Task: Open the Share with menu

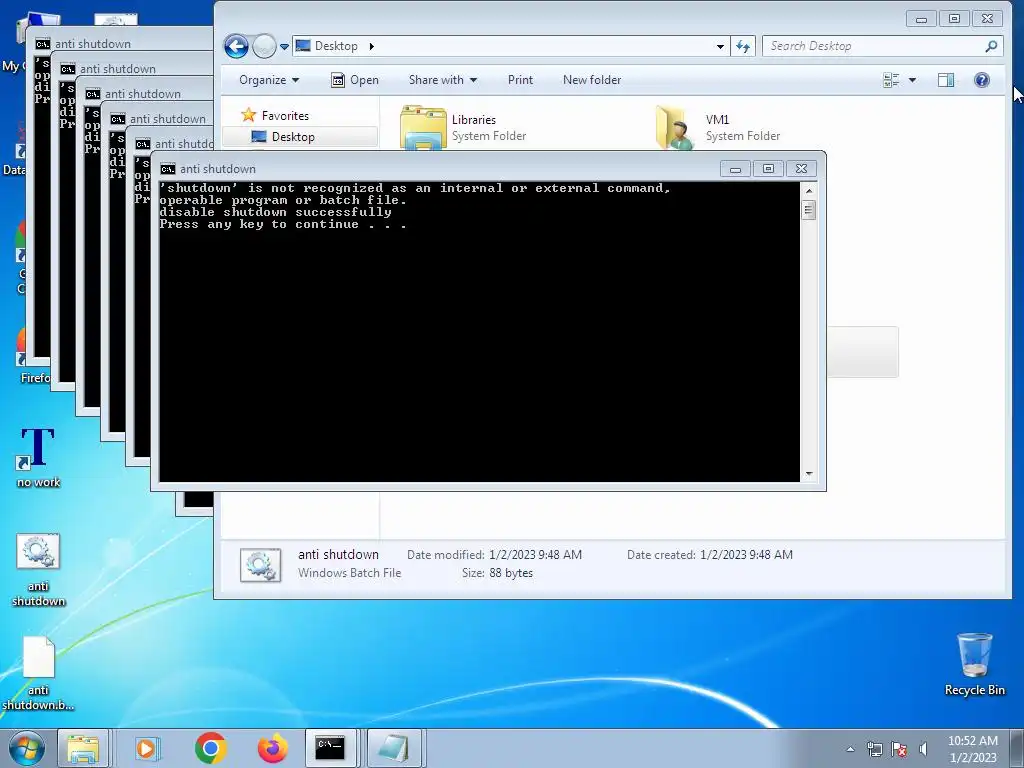Action: (x=442, y=80)
